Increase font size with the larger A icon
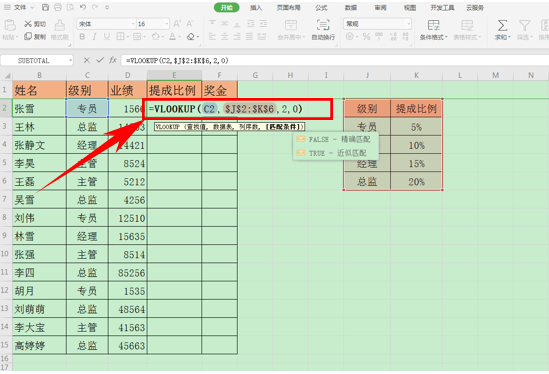This screenshot has width=549, height=374. click(177, 24)
